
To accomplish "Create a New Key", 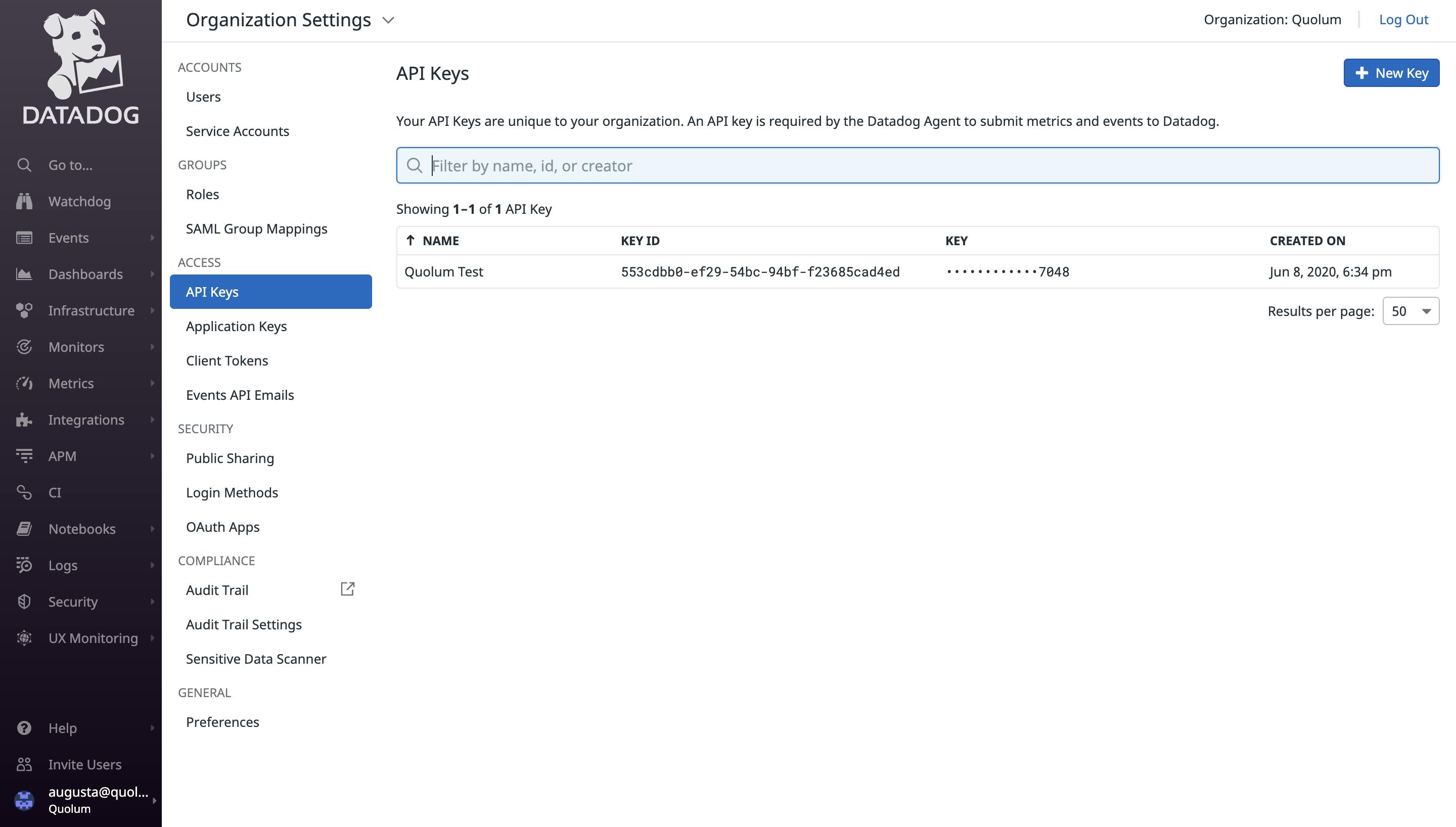I will pos(1391,73).
